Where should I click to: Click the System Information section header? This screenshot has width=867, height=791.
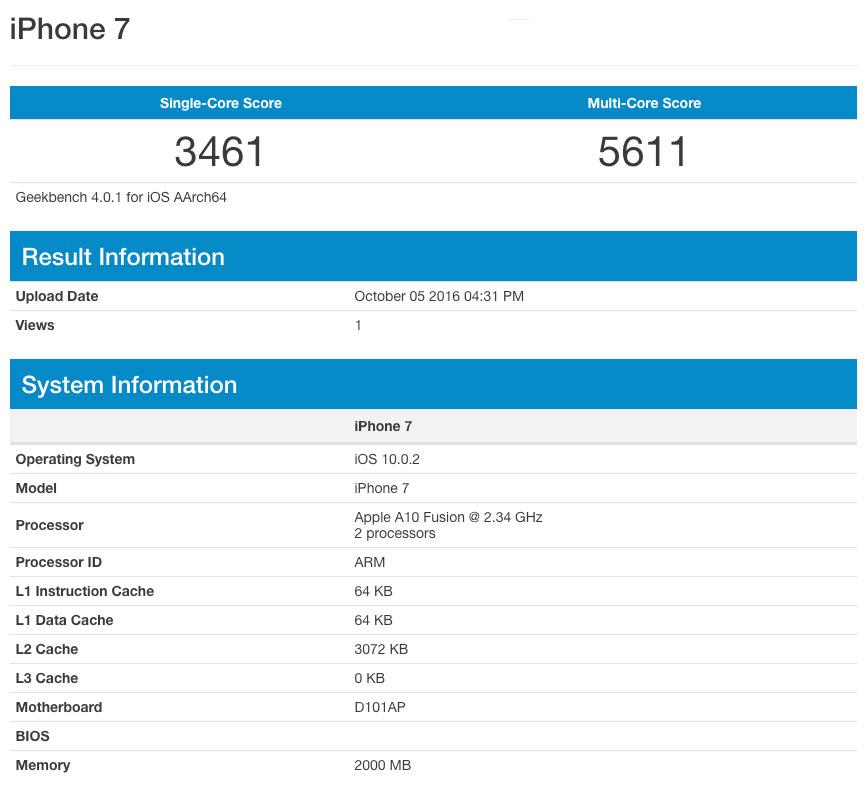(x=129, y=385)
